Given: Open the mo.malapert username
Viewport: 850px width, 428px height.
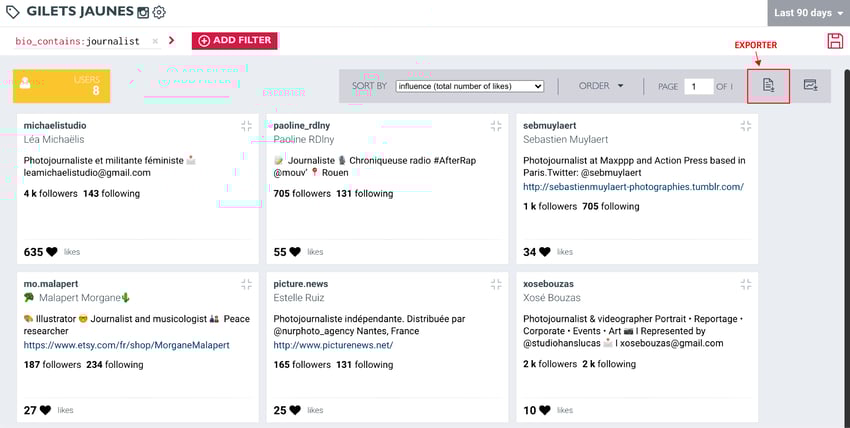Looking at the screenshot, I should [51, 283].
